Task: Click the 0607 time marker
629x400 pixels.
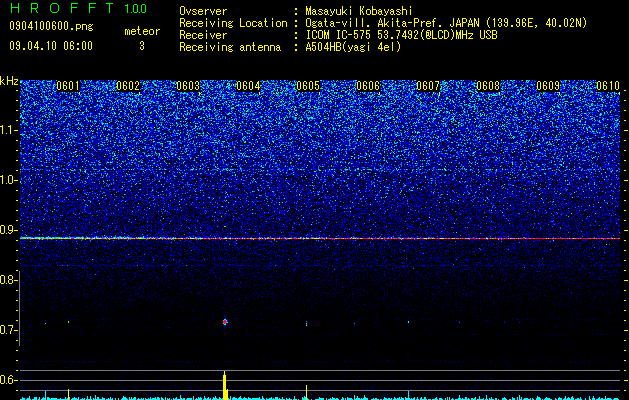Action: click(x=428, y=86)
